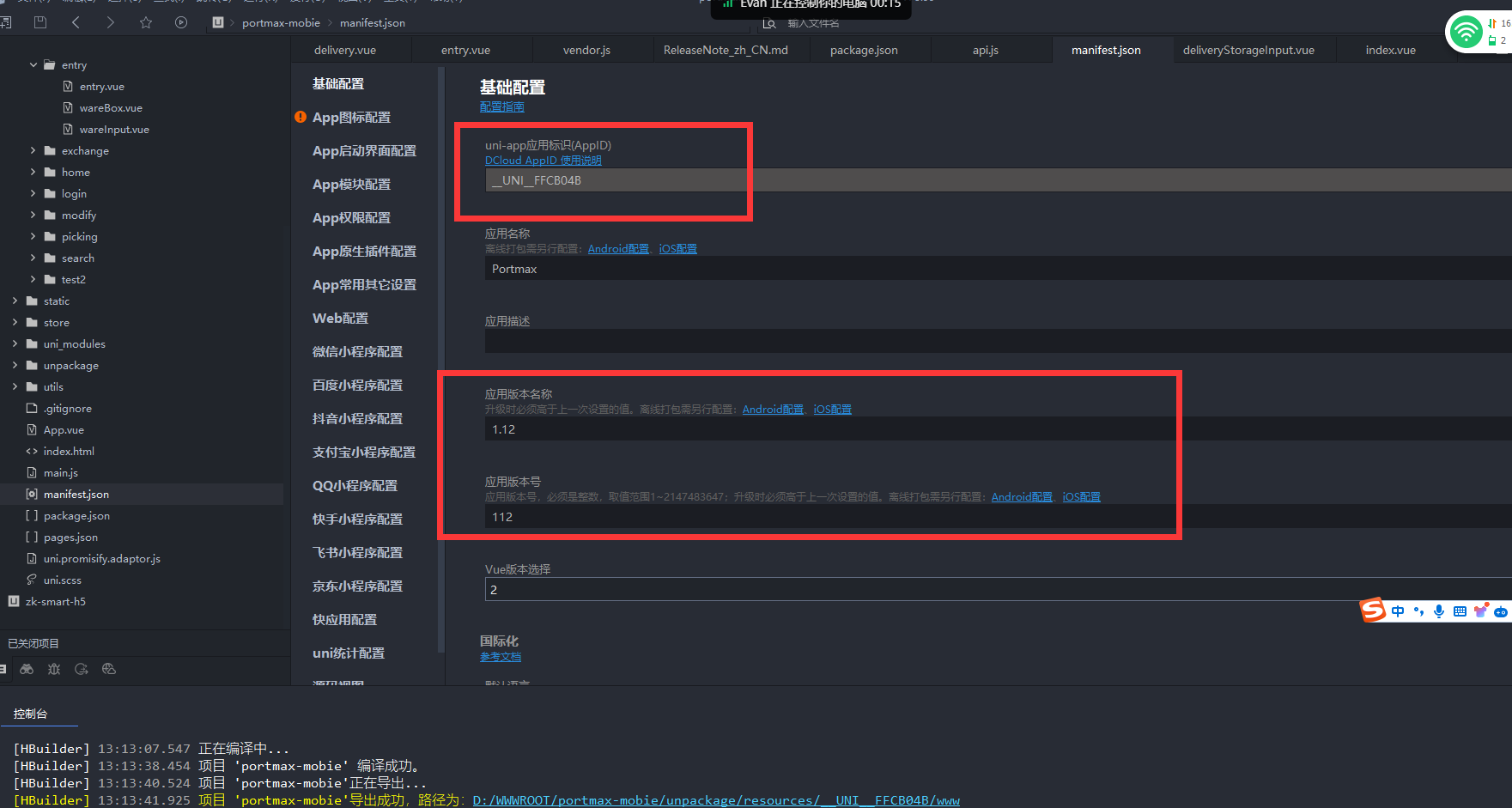Open the 参考文档 link under 国际化
1512x808 pixels.
click(x=500, y=656)
